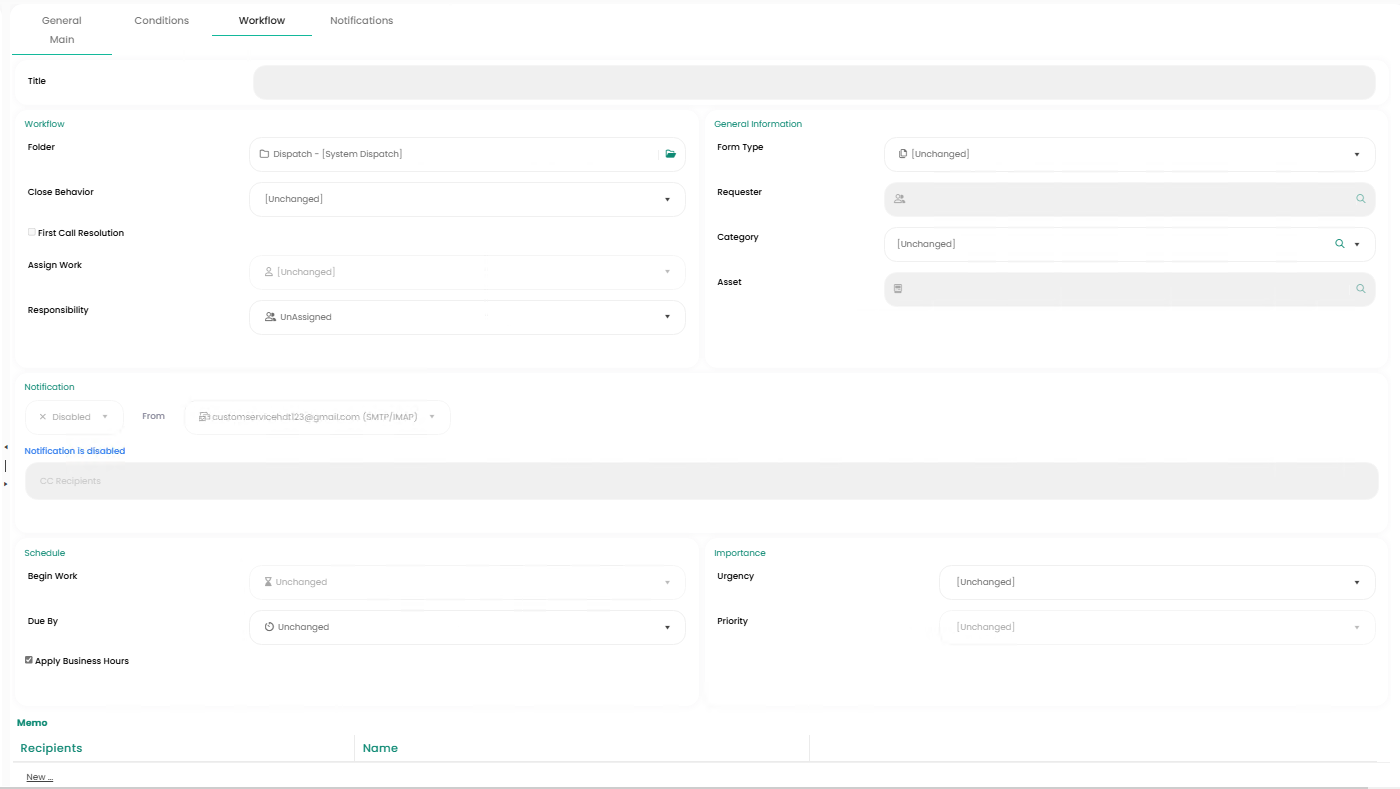Click the requester person icon in Requester field
Viewport: 1400px width, 789px height.
click(x=900, y=199)
